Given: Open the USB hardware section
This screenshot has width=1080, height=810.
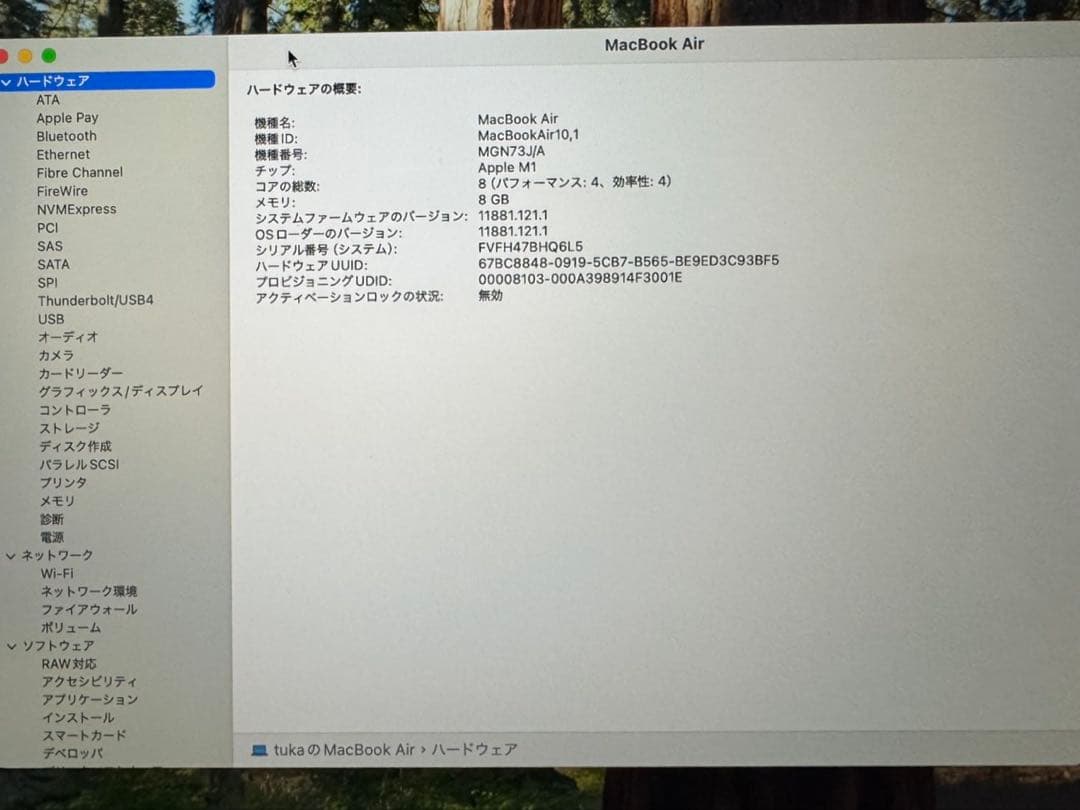Looking at the screenshot, I should pos(48,318).
